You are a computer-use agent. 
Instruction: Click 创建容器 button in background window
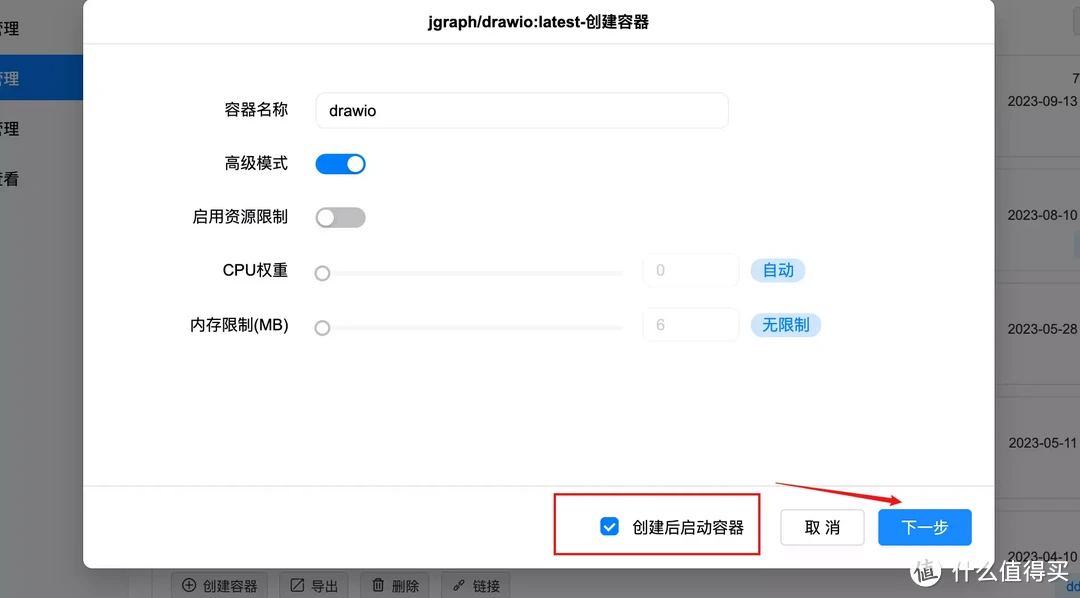219,586
